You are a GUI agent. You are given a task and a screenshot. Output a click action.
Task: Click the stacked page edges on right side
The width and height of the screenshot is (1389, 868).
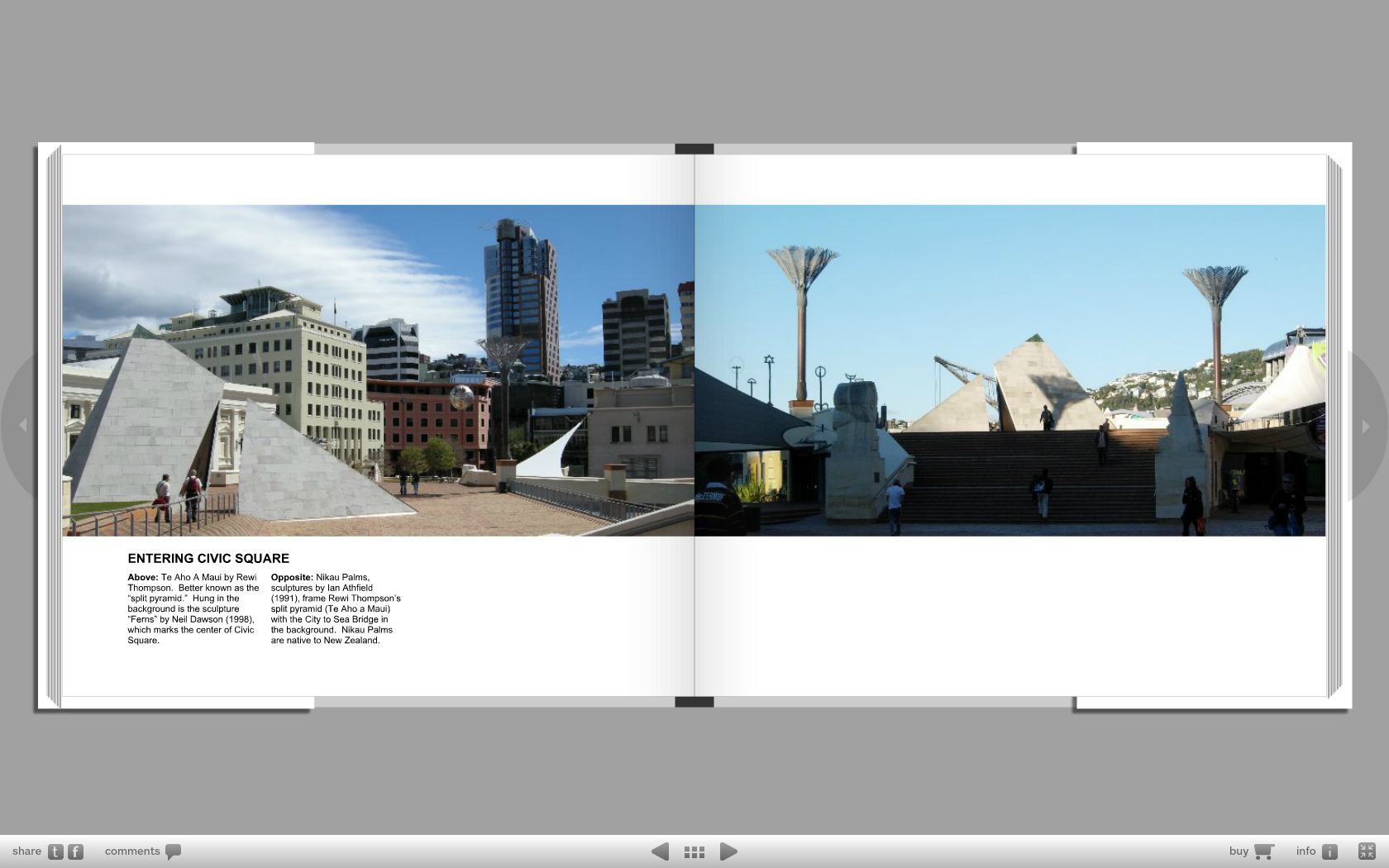(x=1334, y=426)
